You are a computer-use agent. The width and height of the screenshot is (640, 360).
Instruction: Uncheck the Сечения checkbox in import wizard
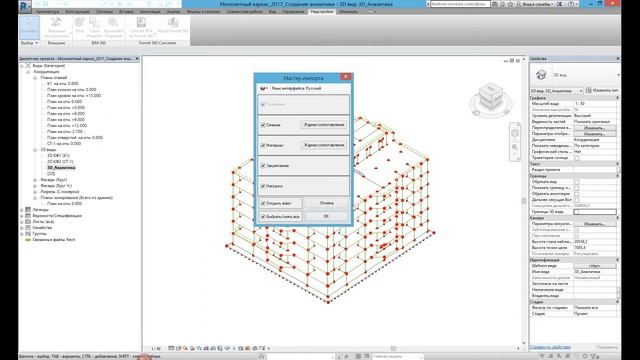click(x=263, y=125)
